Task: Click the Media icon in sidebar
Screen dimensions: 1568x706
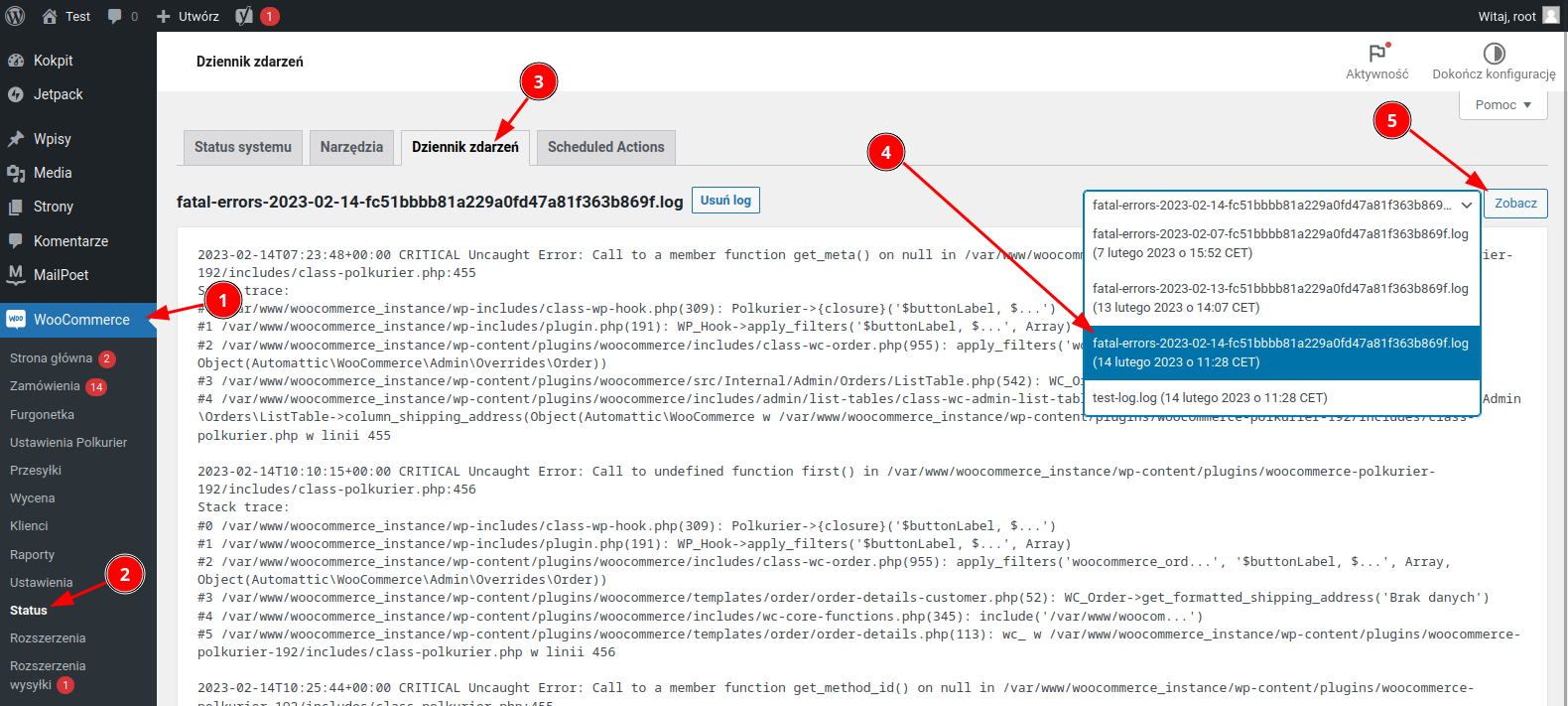Action: pos(16,173)
